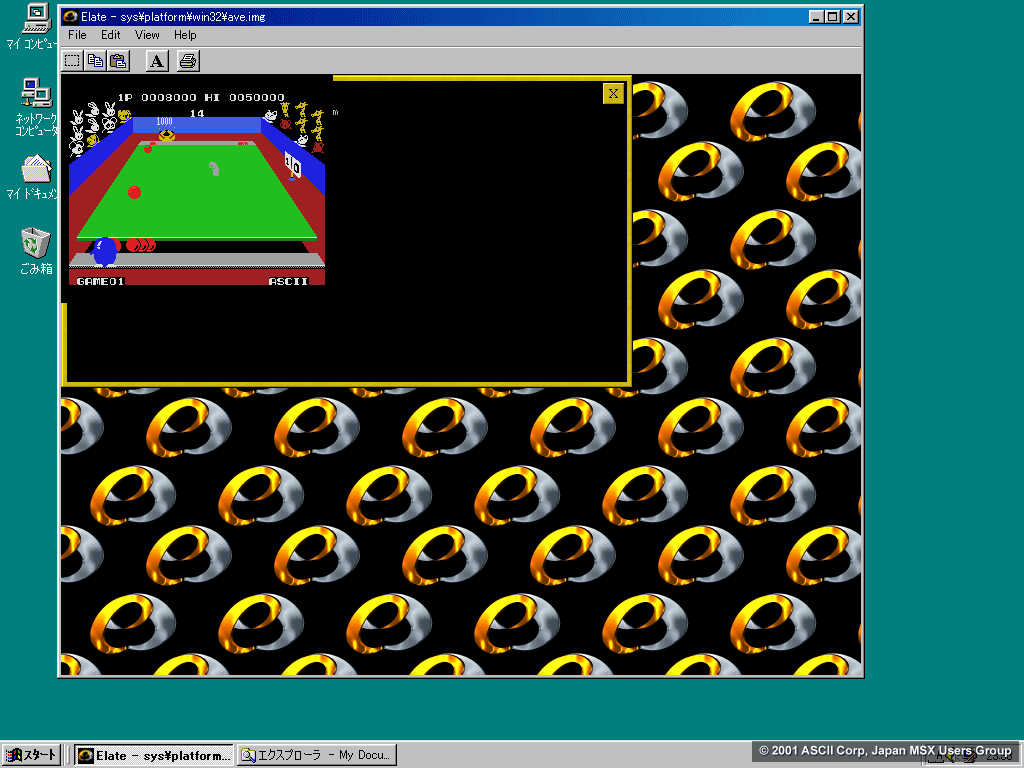Viewport: 1024px width, 768px height.
Task: Minimize the Elate window
Action: [816, 16]
